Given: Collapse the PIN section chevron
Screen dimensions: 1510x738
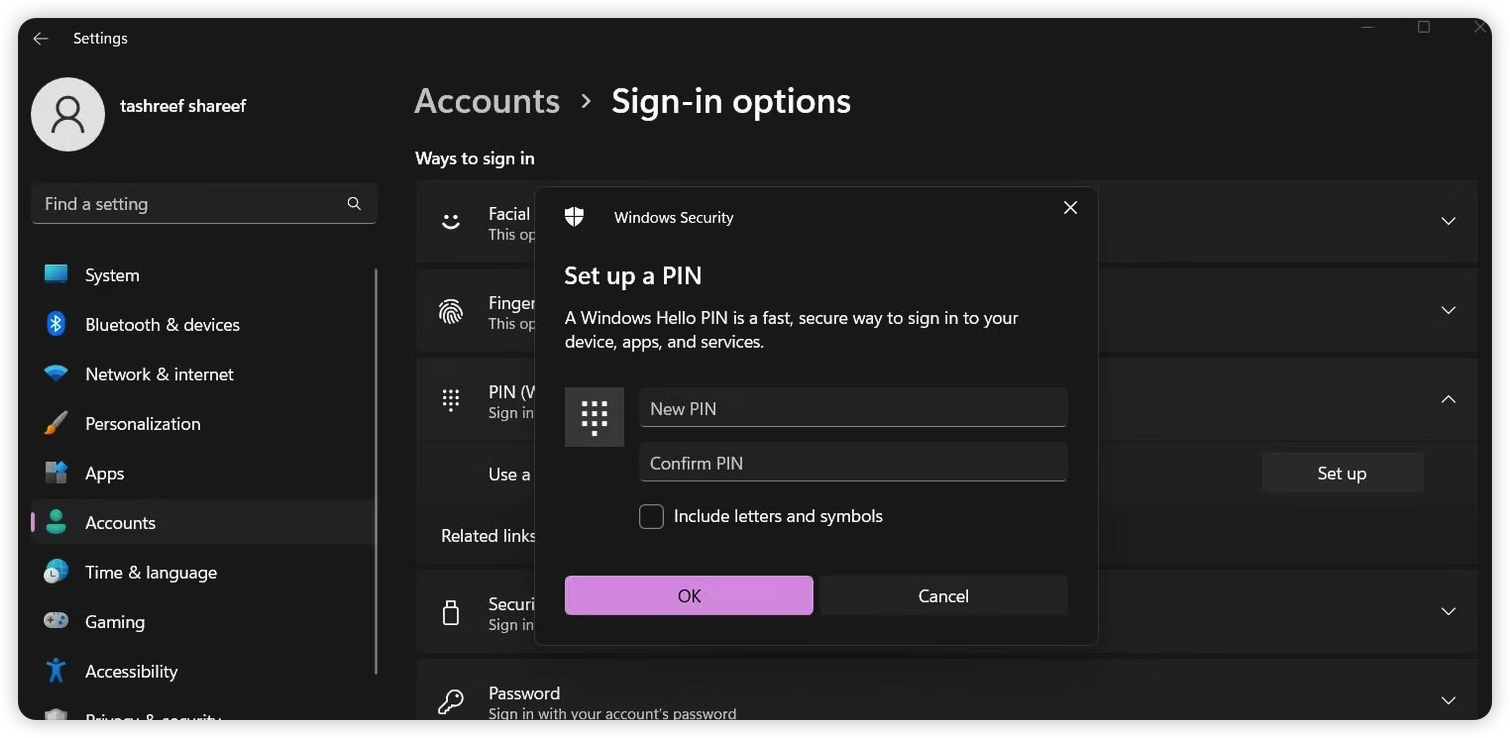Looking at the screenshot, I should point(1448,399).
